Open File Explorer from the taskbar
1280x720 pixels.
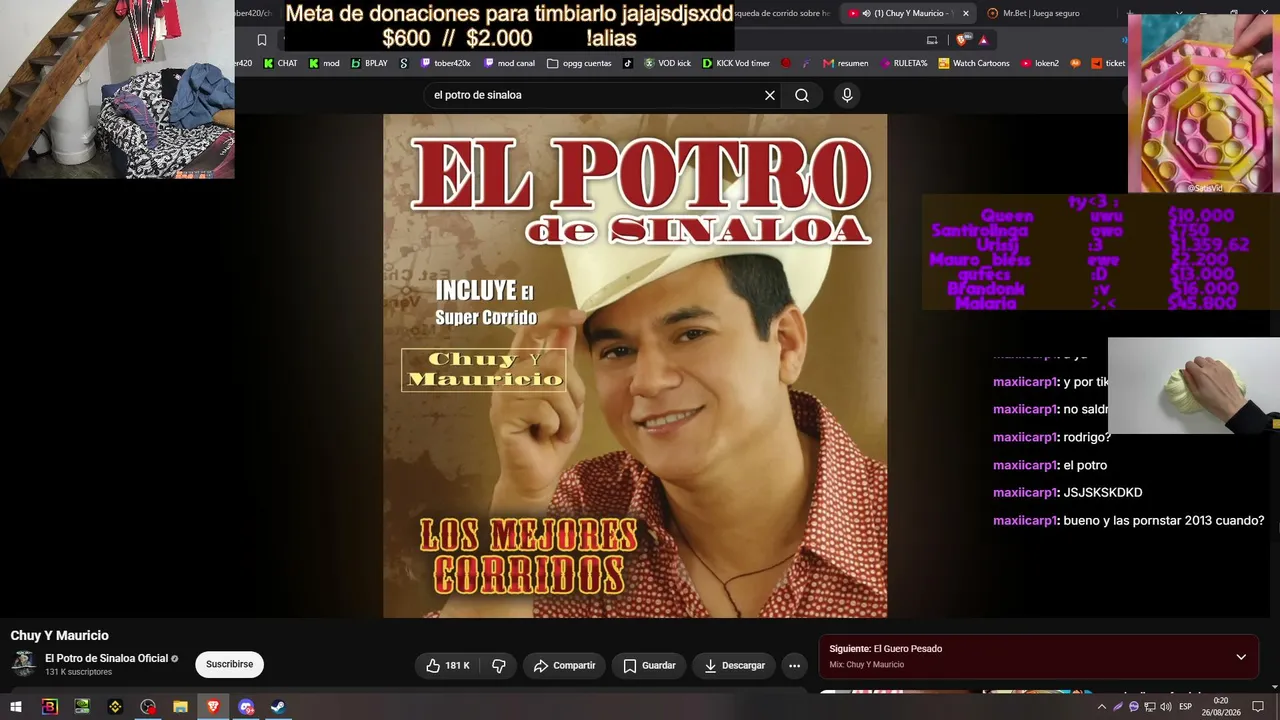click(x=180, y=707)
